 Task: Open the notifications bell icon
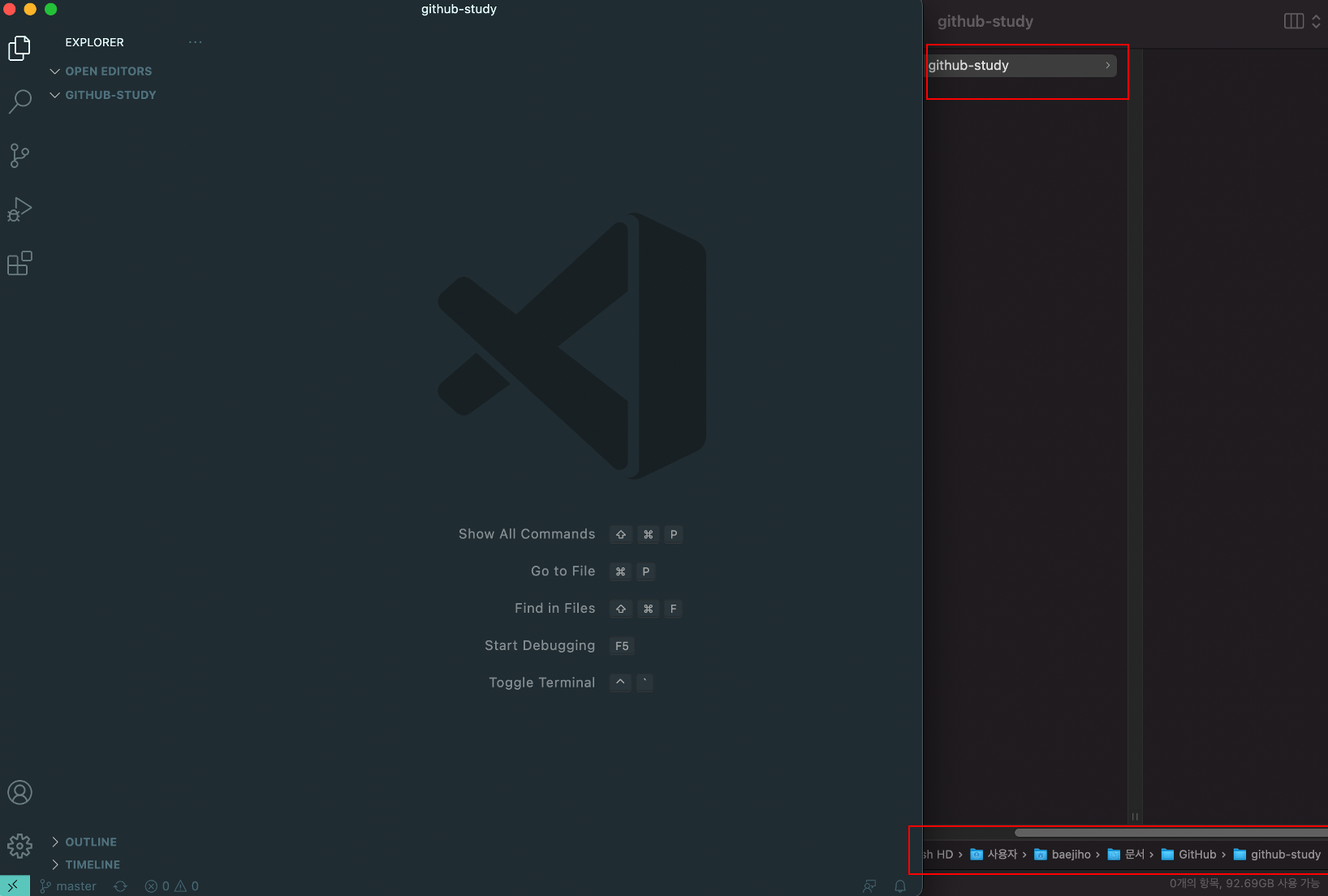pyautogui.click(x=900, y=886)
